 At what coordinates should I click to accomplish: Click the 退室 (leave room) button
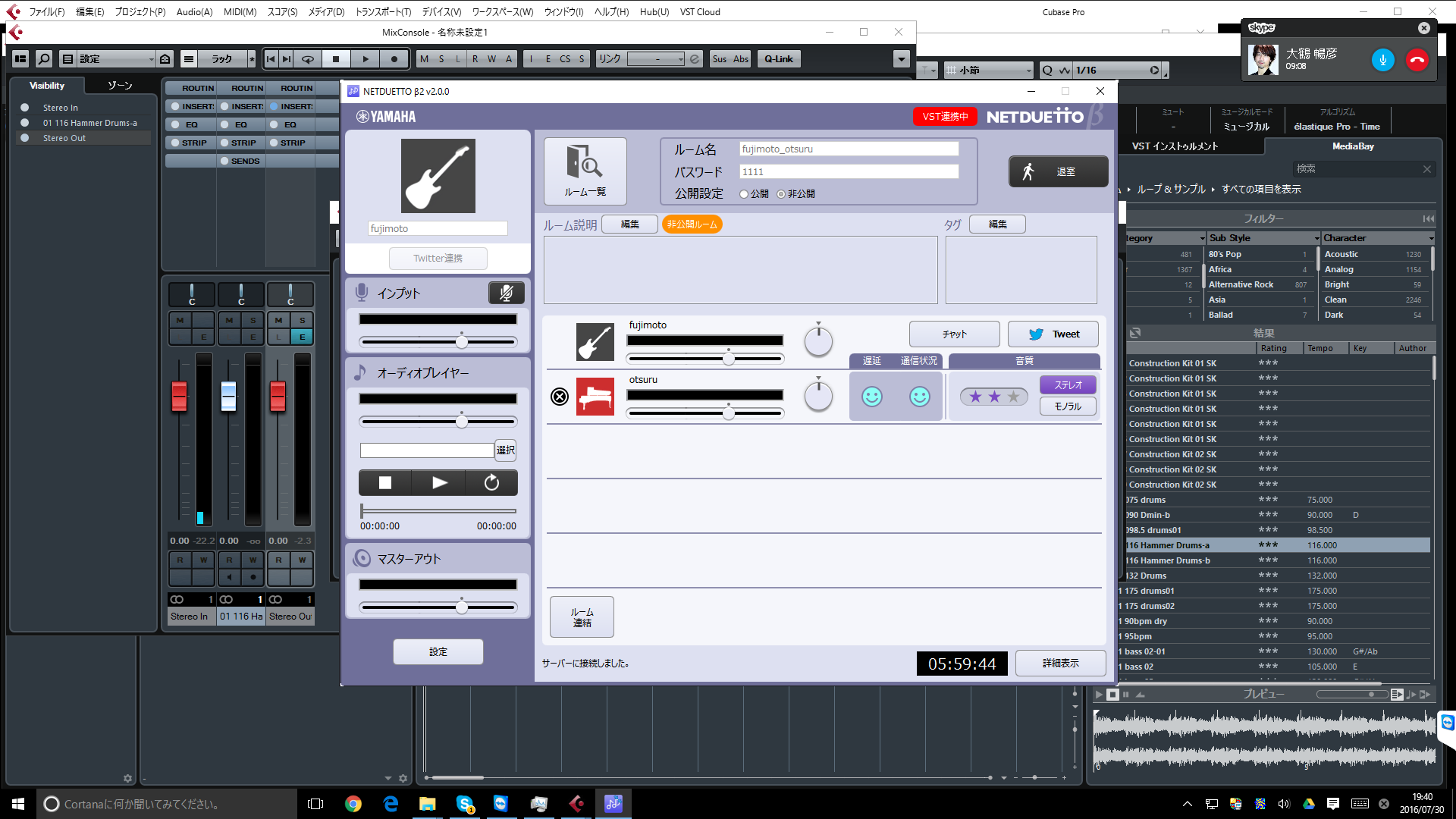(x=1058, y=171)
